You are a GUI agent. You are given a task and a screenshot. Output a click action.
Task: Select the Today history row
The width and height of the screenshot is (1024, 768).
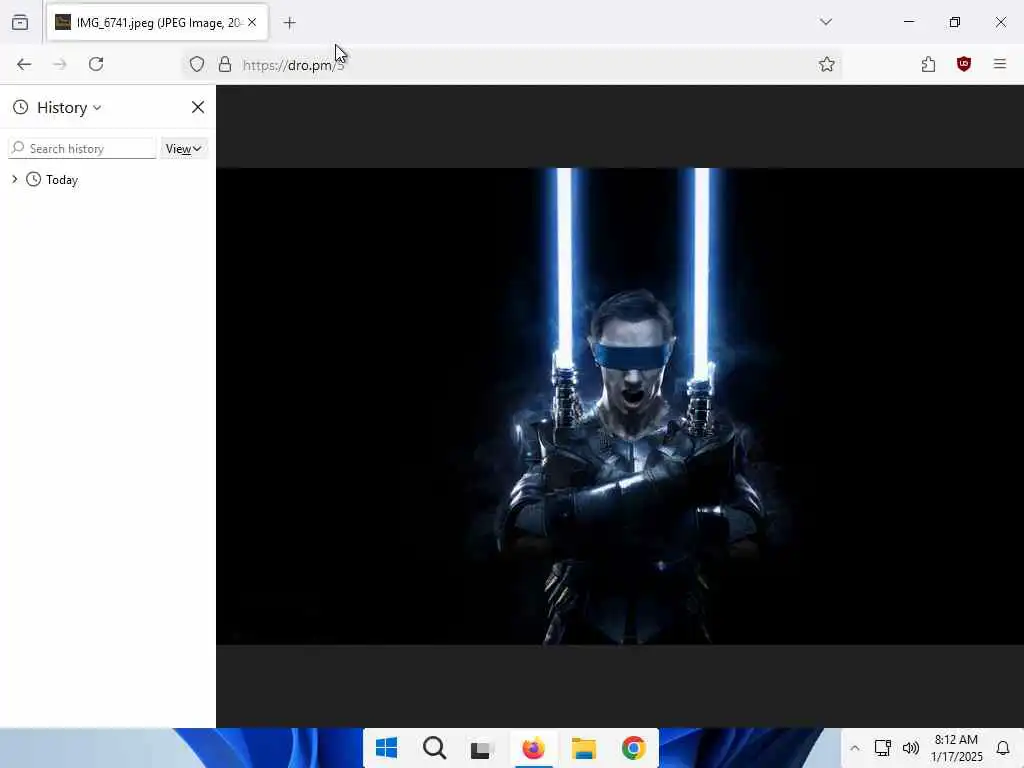tap(108, 180)
